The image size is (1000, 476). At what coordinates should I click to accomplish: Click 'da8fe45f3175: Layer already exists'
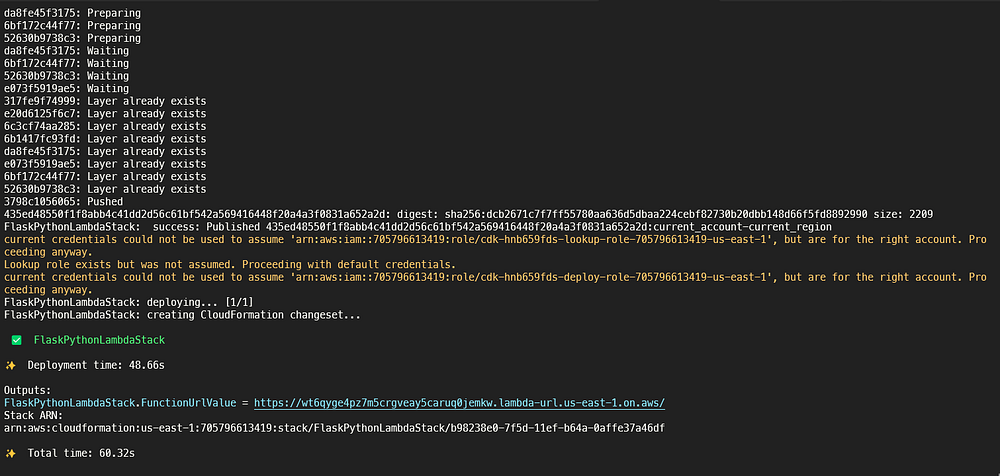click(105, 151)
